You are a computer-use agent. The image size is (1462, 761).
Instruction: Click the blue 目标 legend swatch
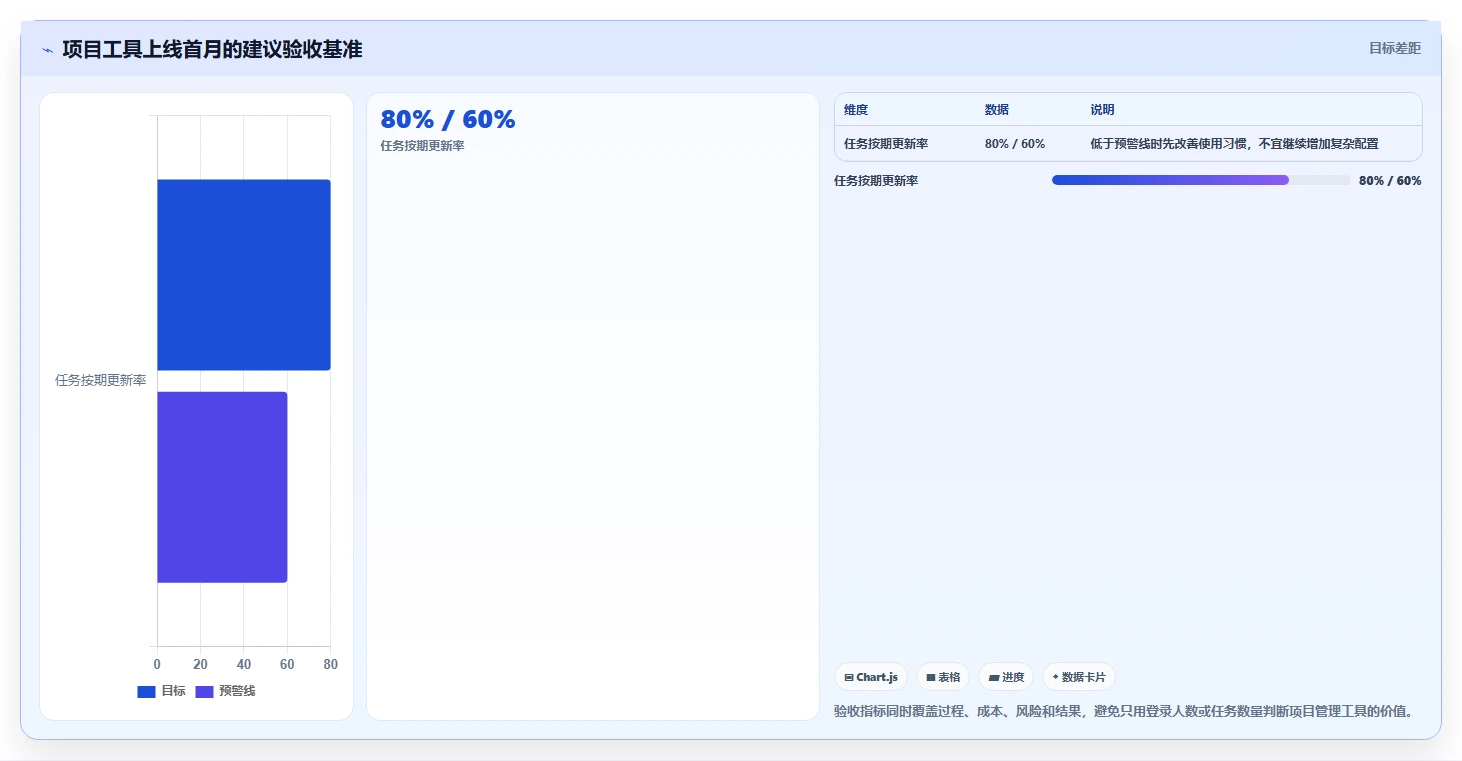tap(146, 691)
